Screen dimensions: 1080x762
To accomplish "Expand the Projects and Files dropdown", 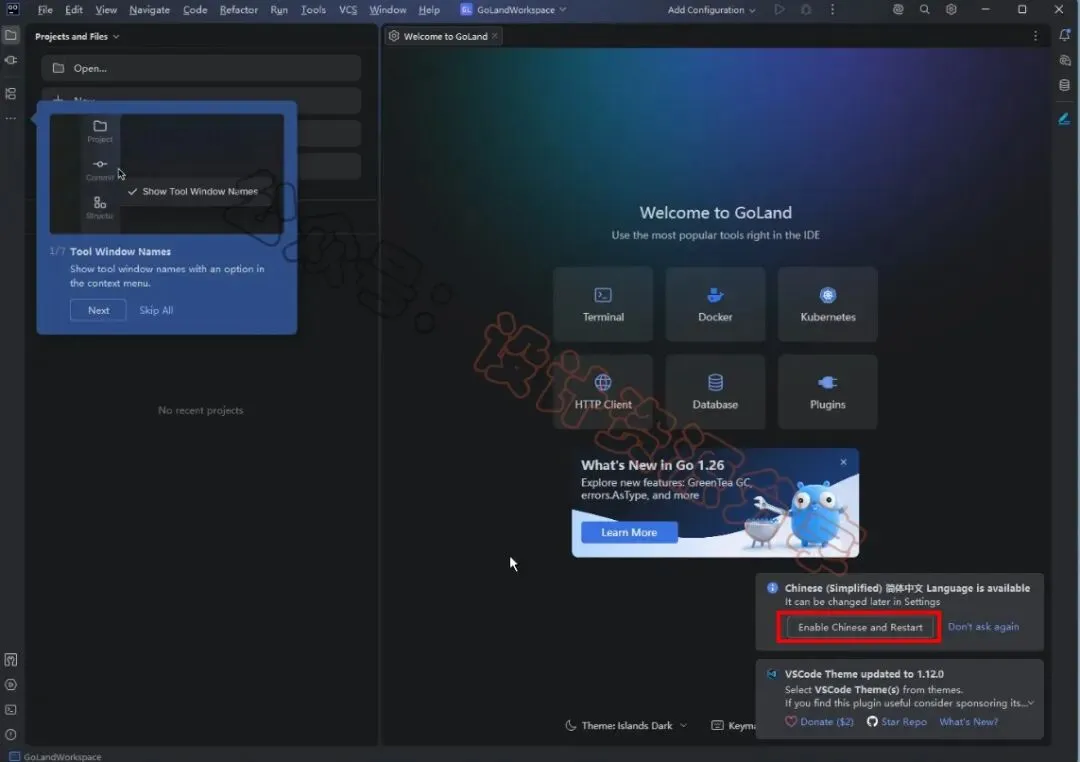I will pyautogui.click(x=77, y=37).
